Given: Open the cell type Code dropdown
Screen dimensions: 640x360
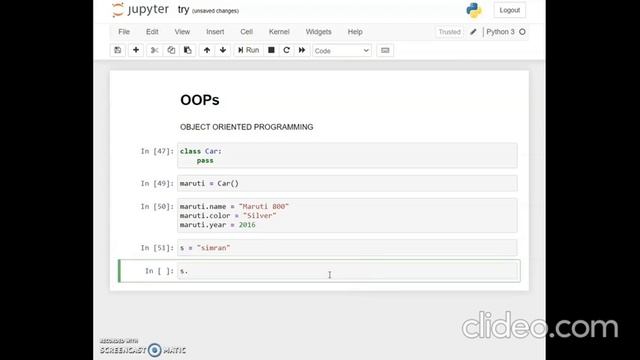Looking at the screenshot, I should [x=342, y=51].
